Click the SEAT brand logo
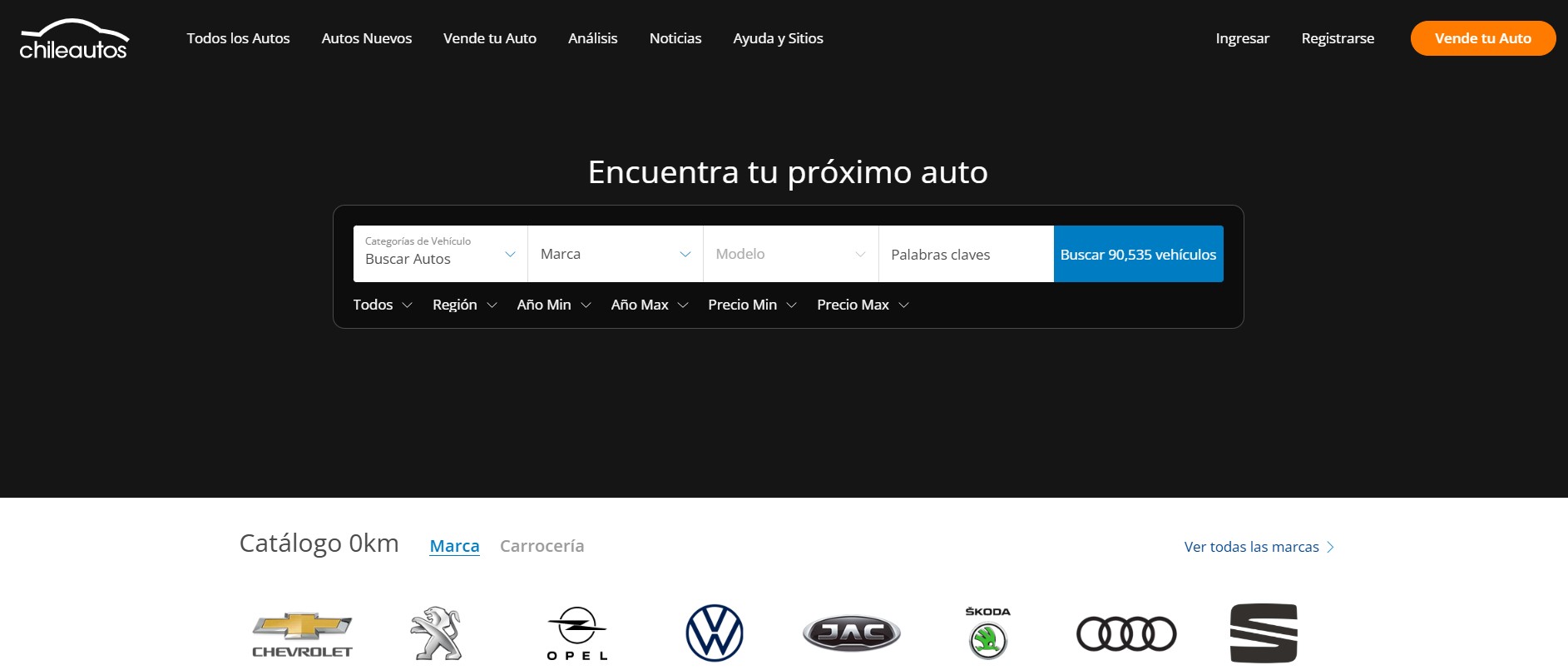Screen dimensions: 1568x670 coord(1263,633)
